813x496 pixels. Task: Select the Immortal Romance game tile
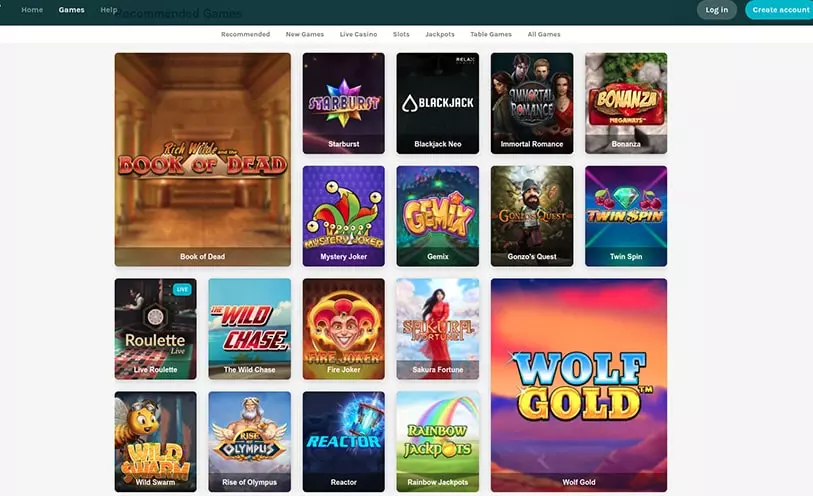point(532,103)
